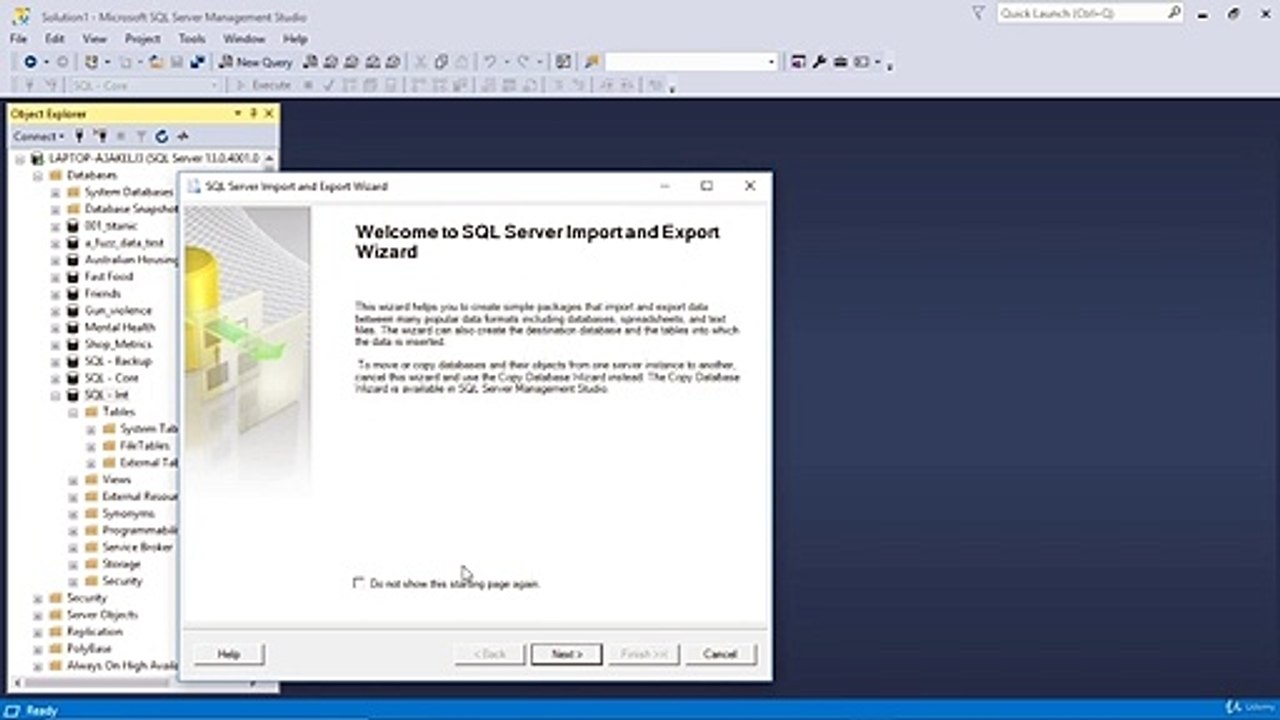Open the Tools menu
Image resolution: width=1280 pixels, height=720 pixels.
coord(192,39)
